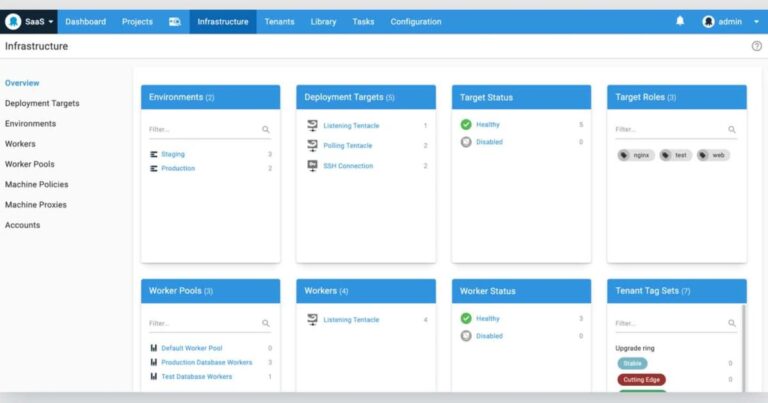Open Disabled link in Target Status
Screen dimensions: 768x403
pyautogui.click(x=489, y=142)
